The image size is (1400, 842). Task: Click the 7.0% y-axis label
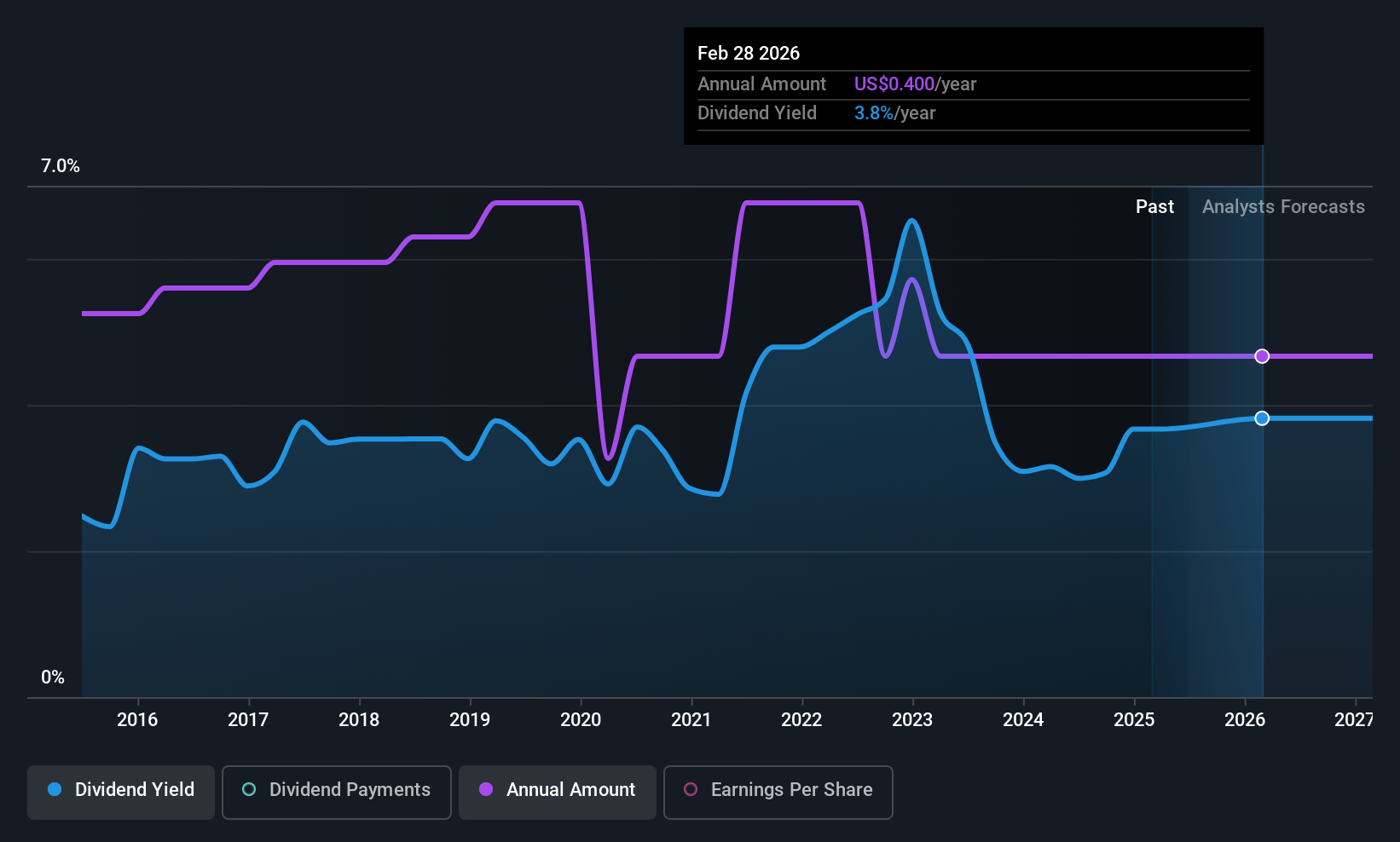[61, 166]
